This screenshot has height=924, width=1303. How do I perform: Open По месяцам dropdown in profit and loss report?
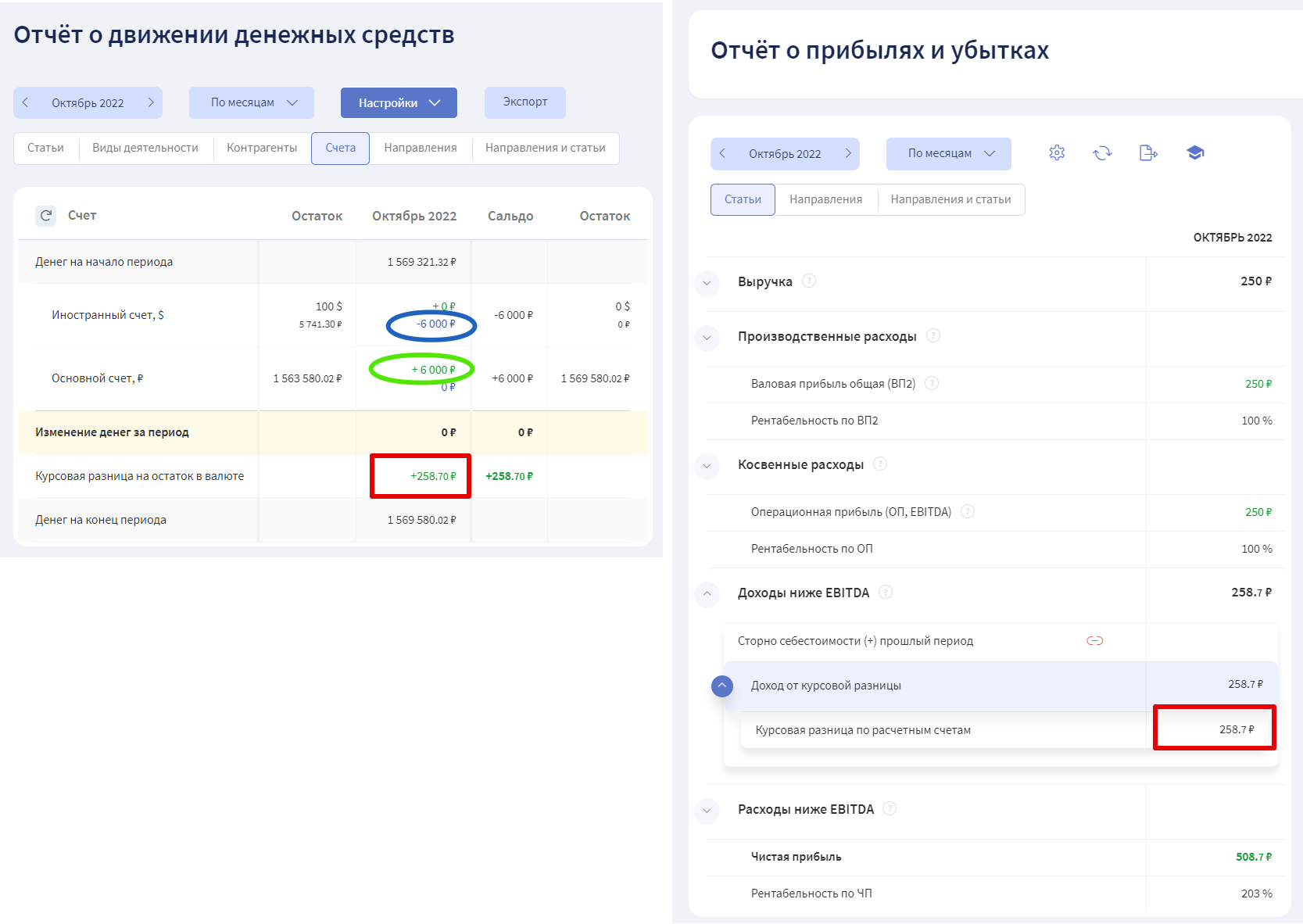pos(949,154)
